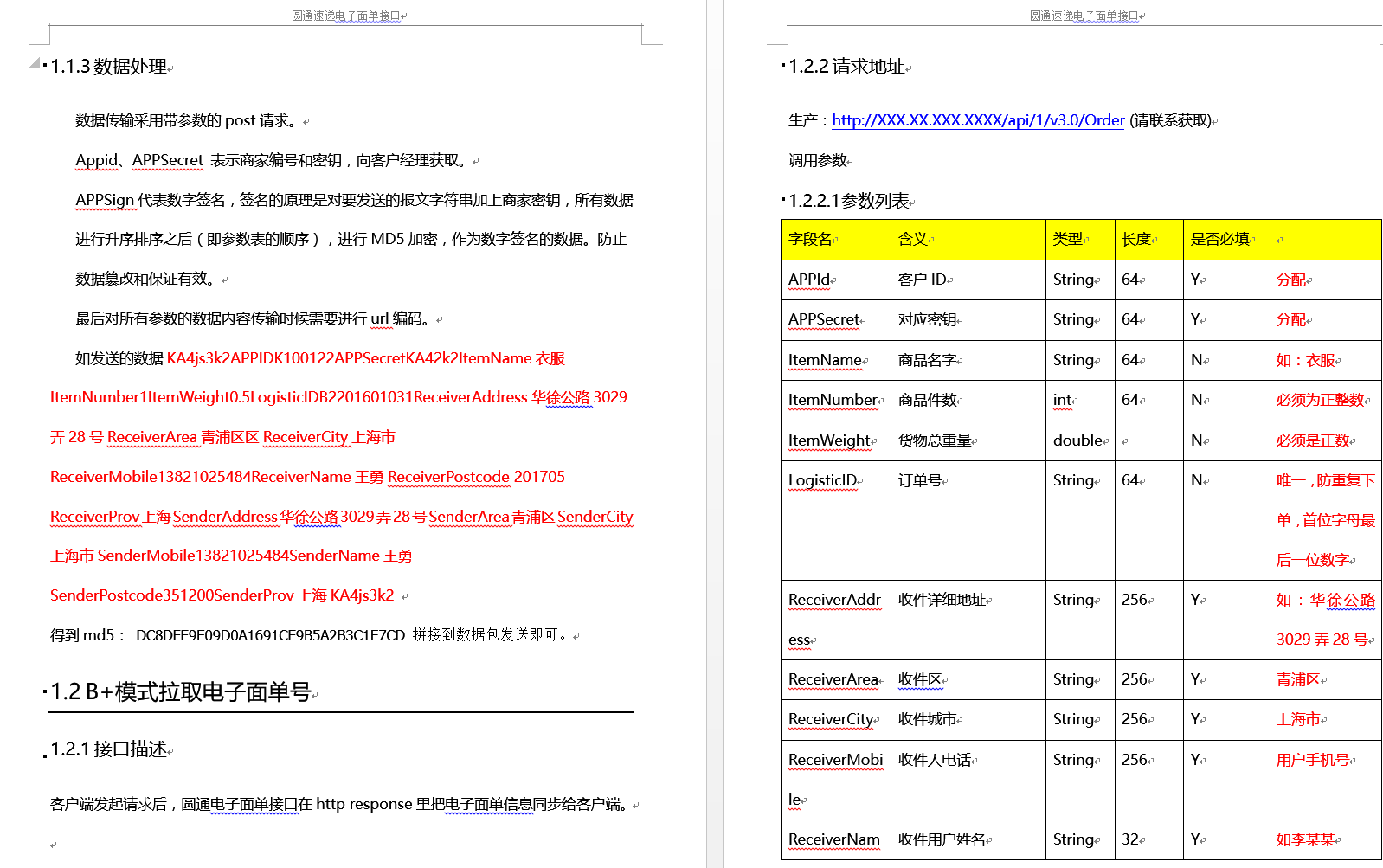Click the '货物总重量' meaning cell

(x=968, y=440)
